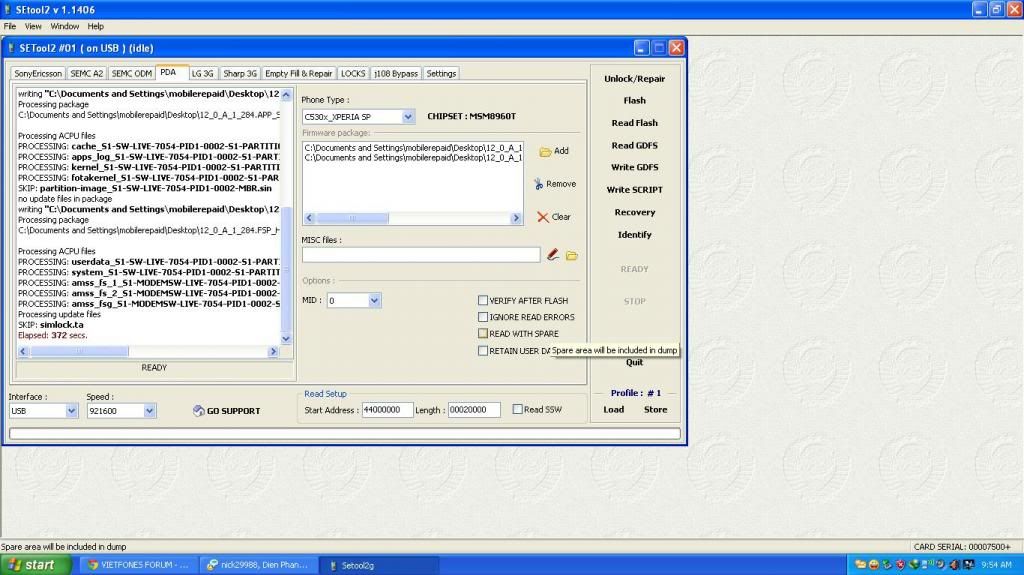Click the red X Clear icon
Image resolution: width=1024 pixels, height=575 pixels.
[x=543, y=217]
